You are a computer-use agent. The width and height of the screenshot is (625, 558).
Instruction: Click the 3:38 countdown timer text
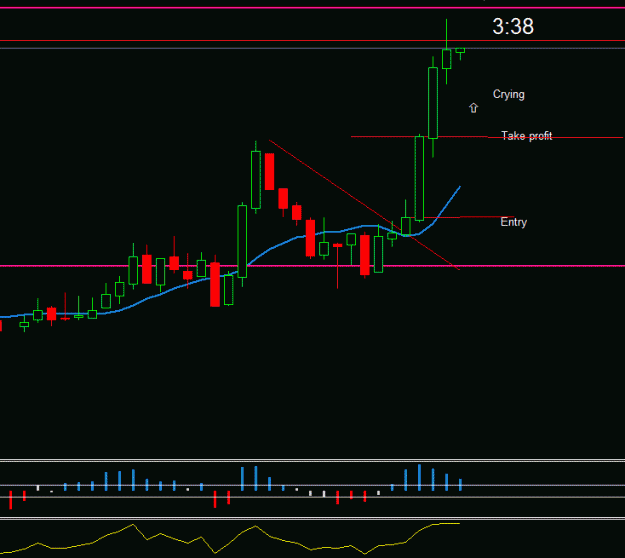pyautogui.click(x=513, y=27)
